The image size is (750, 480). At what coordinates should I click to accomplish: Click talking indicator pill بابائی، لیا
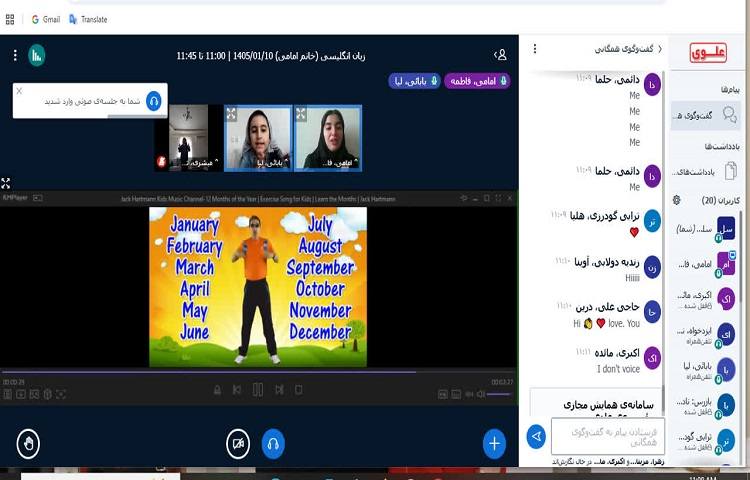pyautogui.click(x=415, y=81)
